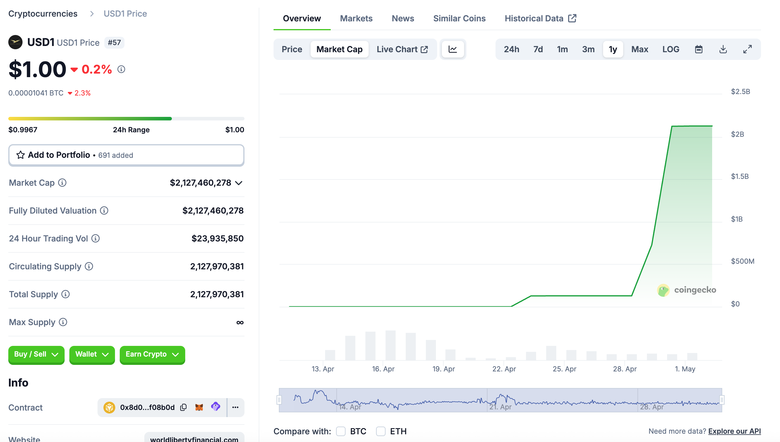Open the News tab
Screen dimensions: 780x442
coord(402,18)
